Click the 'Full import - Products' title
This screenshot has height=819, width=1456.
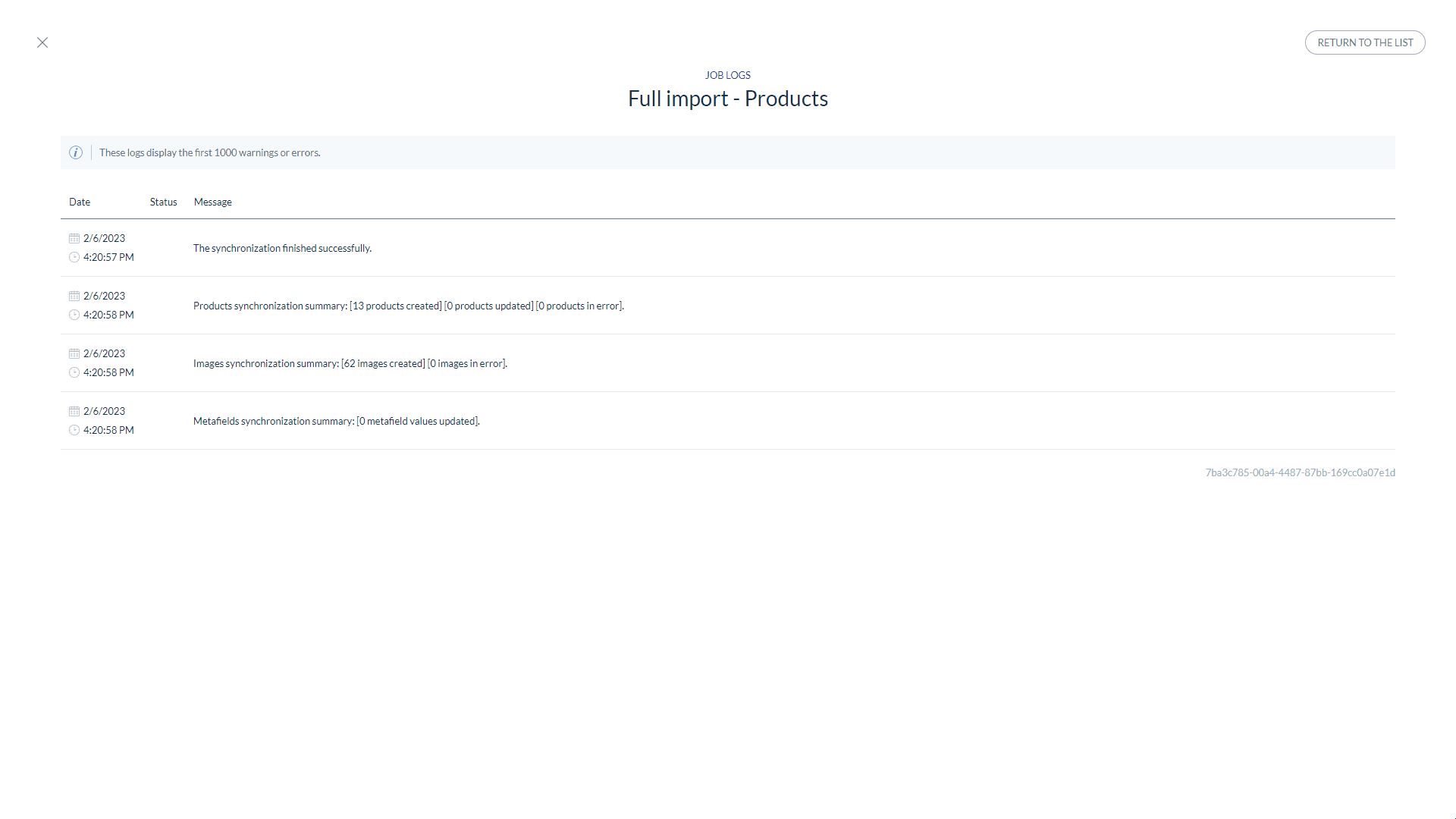(x=728, y=99)
